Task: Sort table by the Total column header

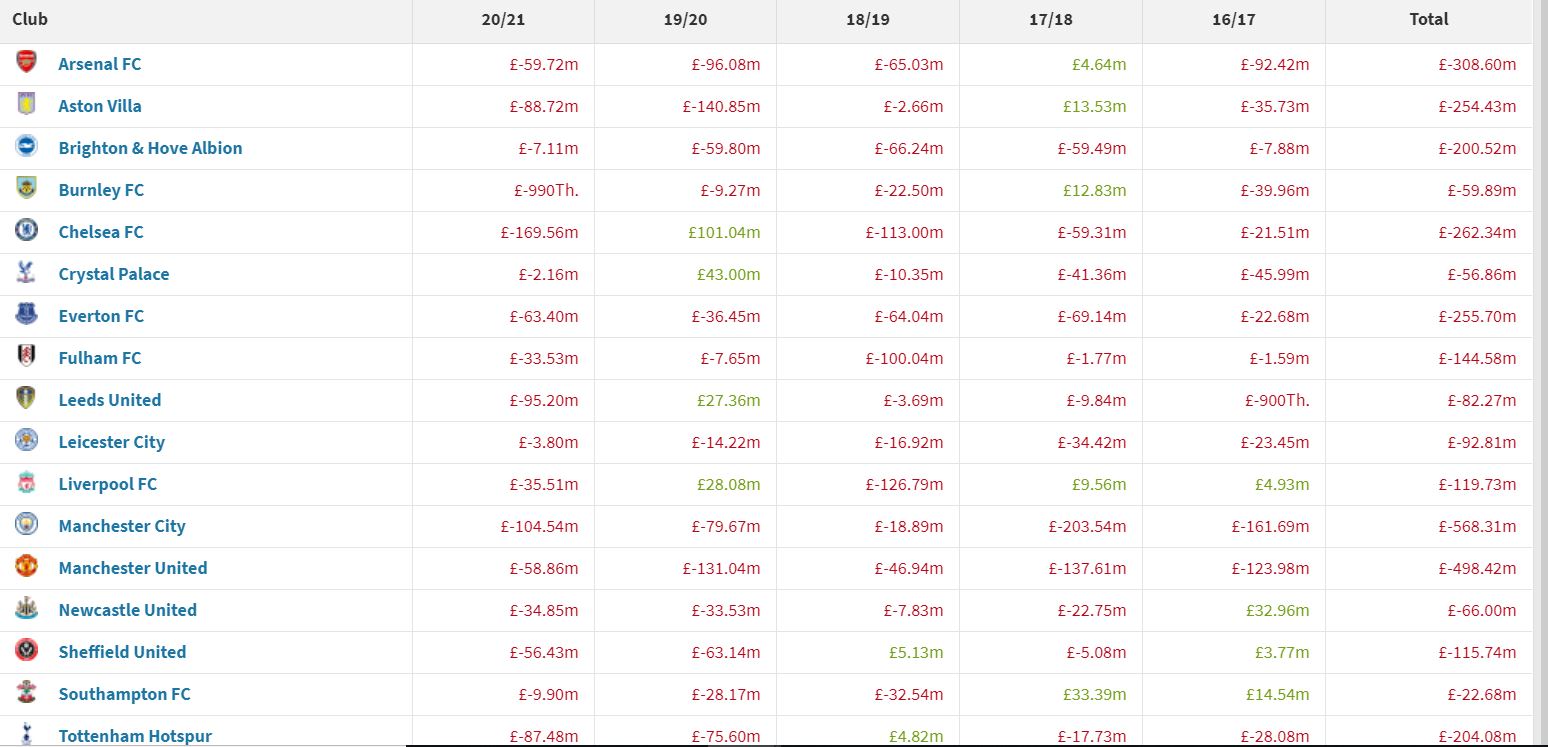Action: click(1428, 19)
